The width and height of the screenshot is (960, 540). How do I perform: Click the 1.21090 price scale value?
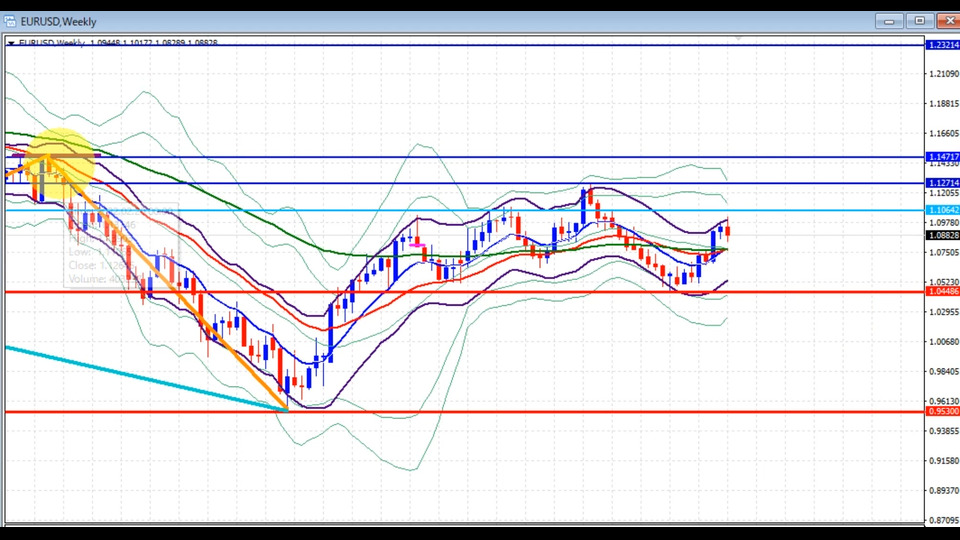[943, 74]
